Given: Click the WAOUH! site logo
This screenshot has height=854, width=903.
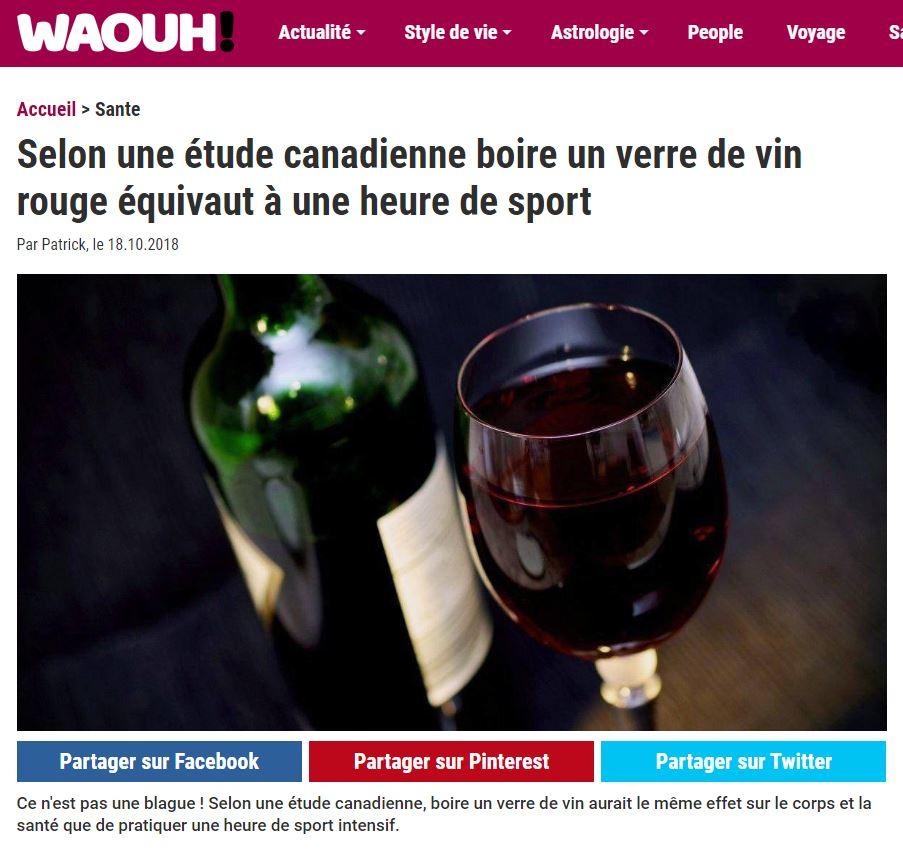Looking at the screenshot, I should pos(126,32).
